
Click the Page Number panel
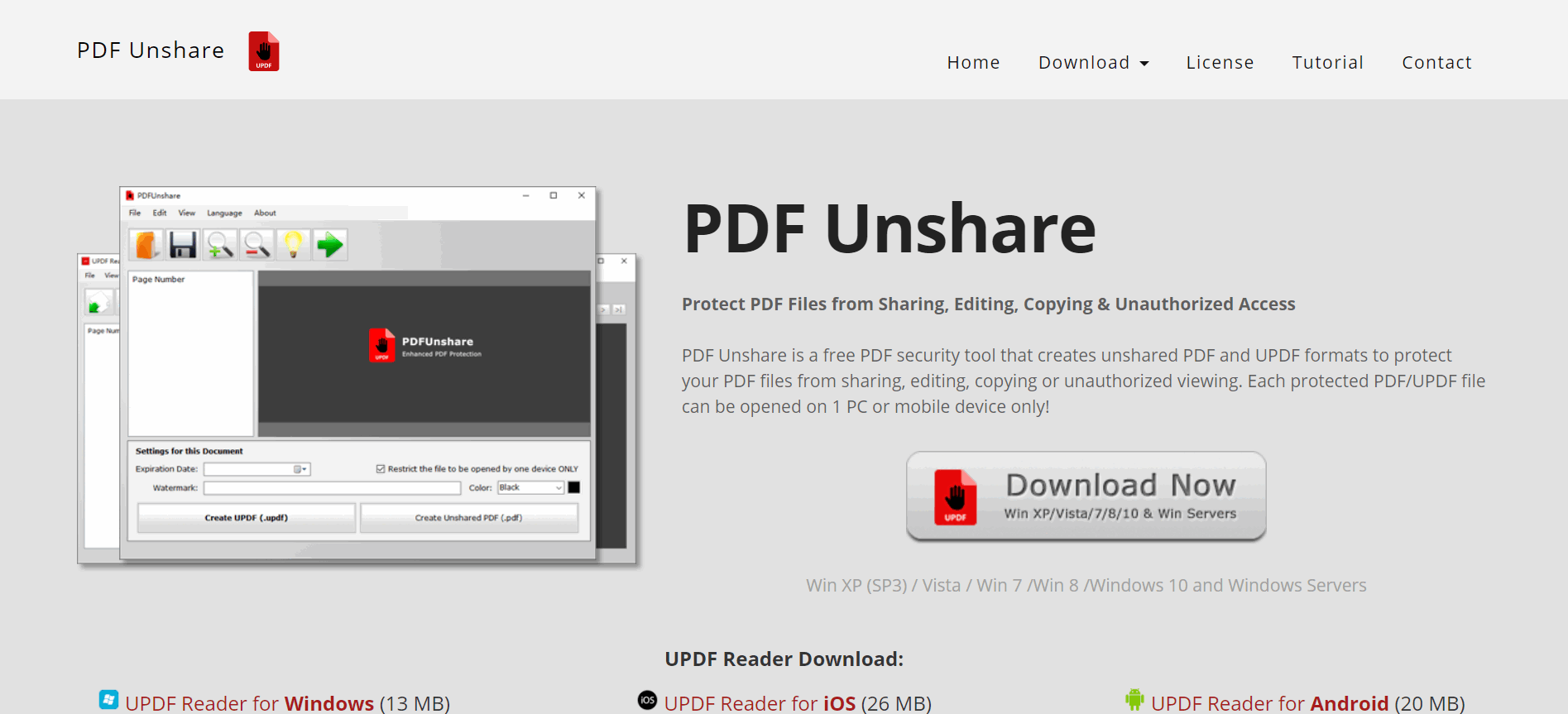point(190,354)
